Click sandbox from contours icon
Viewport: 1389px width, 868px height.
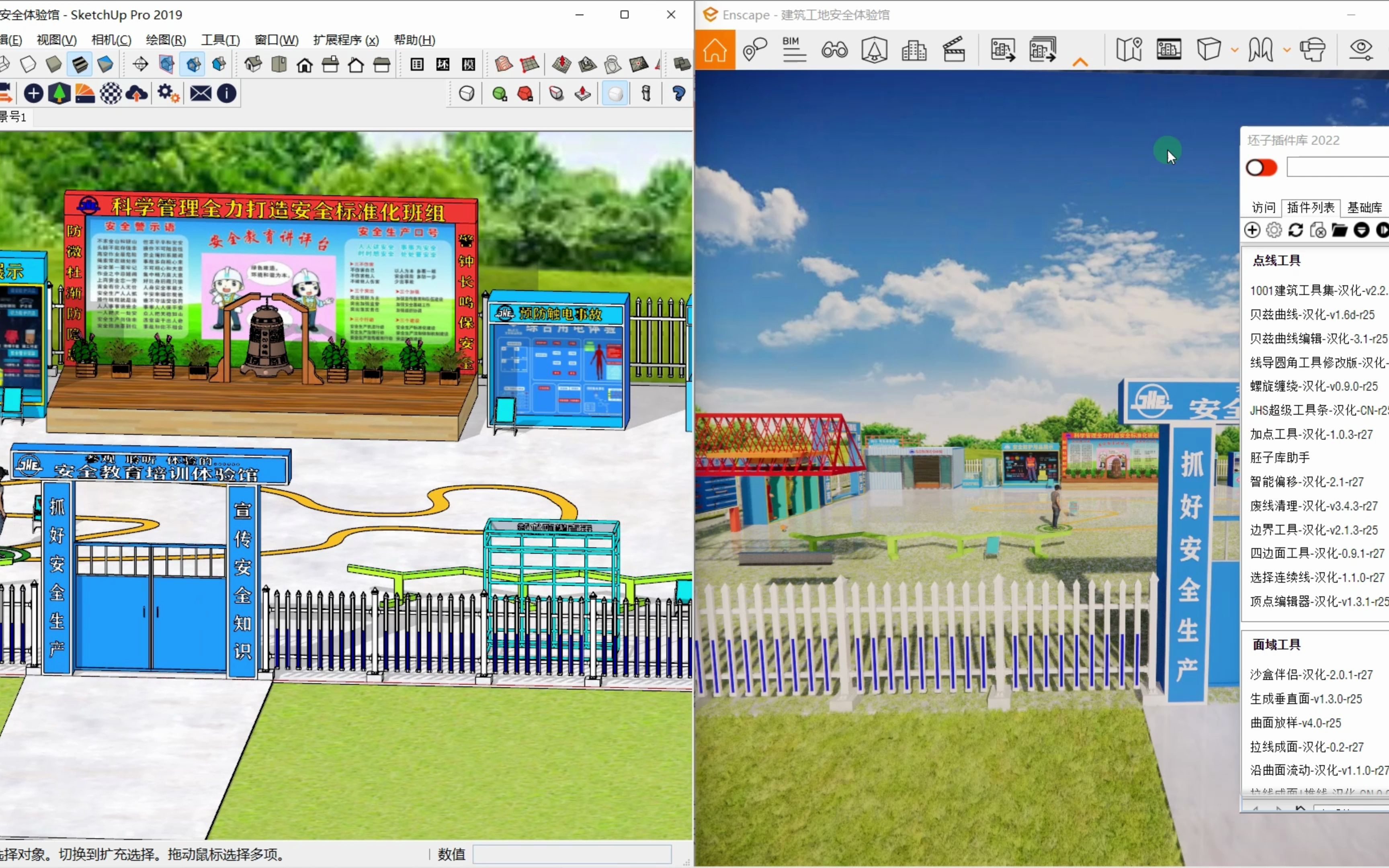503,64
